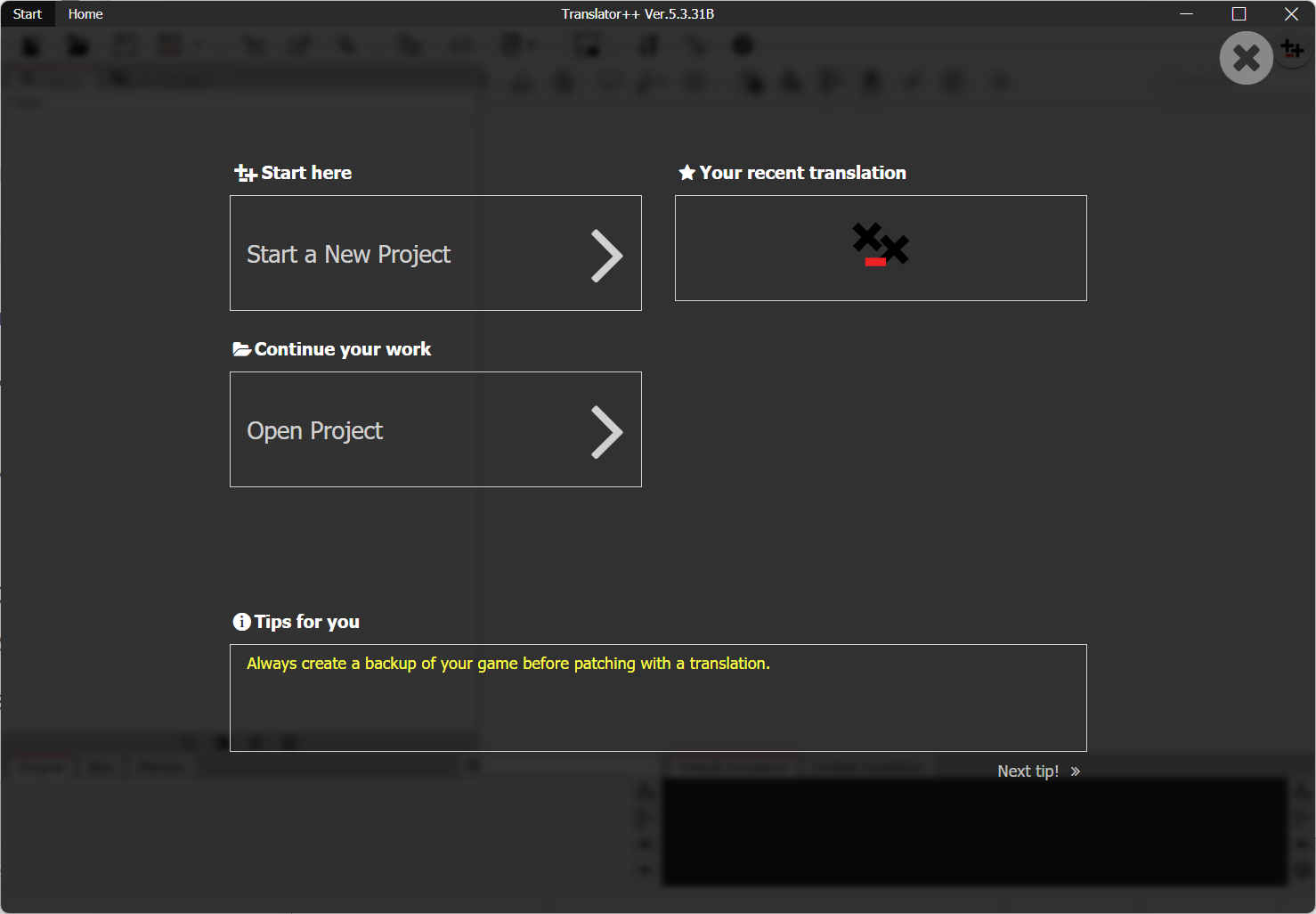Click the "Your recent translation" heading
The height and width of the screenshot is (914, 1316).
click(x=792, y=173)
